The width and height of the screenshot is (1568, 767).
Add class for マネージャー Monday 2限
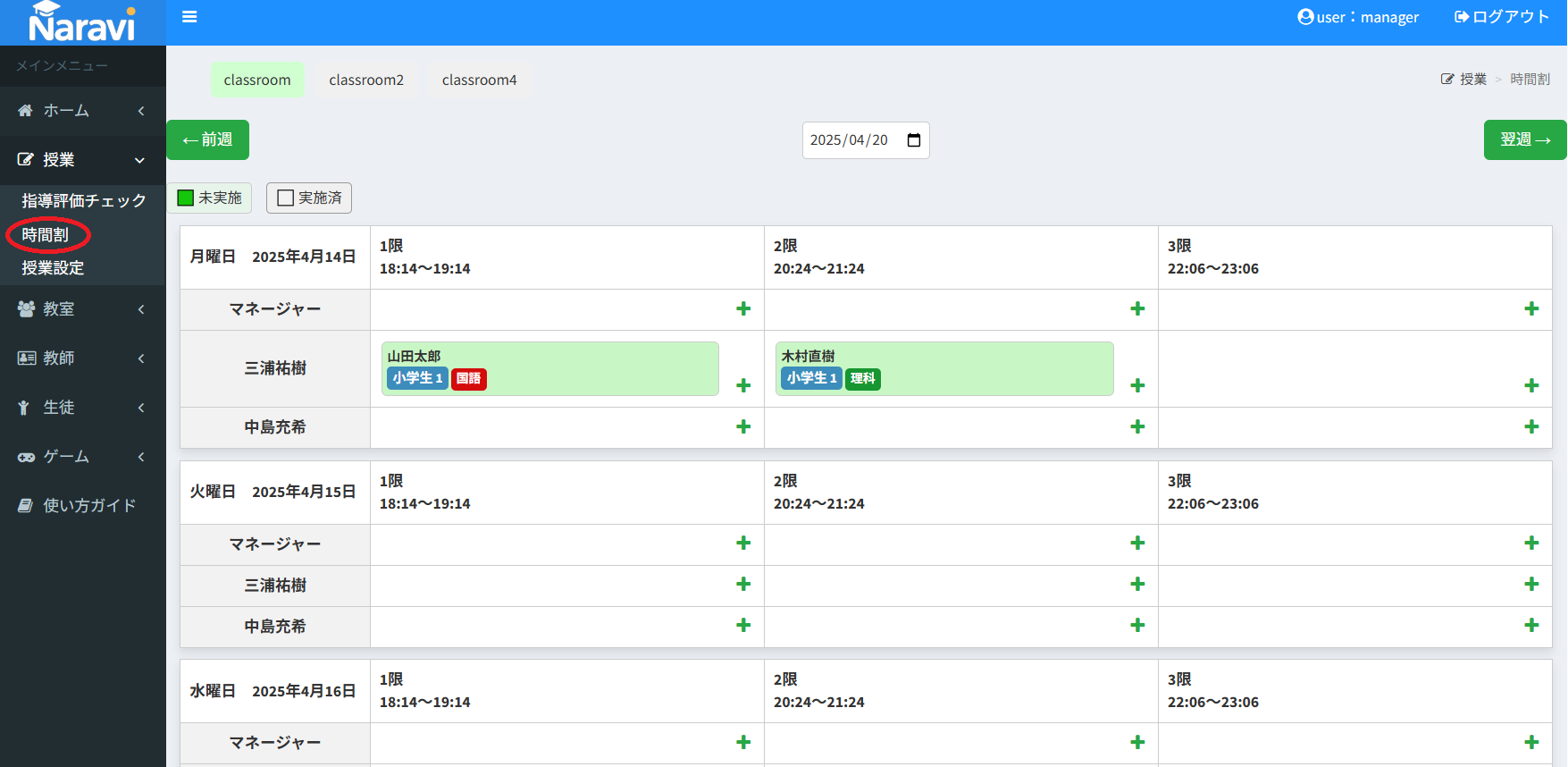coord(1137,308)
